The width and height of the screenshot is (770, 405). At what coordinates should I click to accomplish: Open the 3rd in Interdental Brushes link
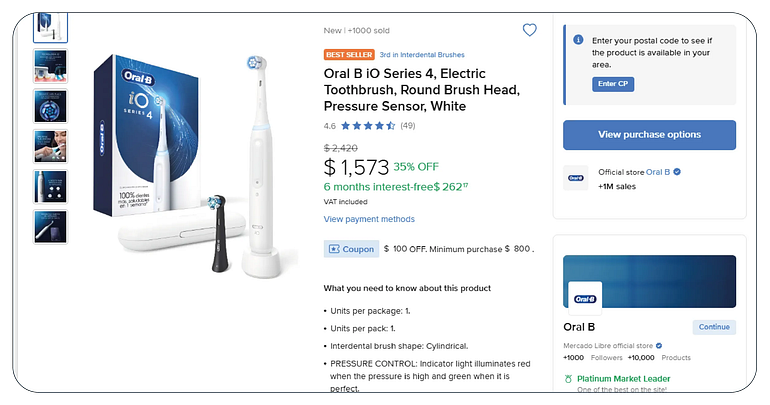tap(422, 54)
